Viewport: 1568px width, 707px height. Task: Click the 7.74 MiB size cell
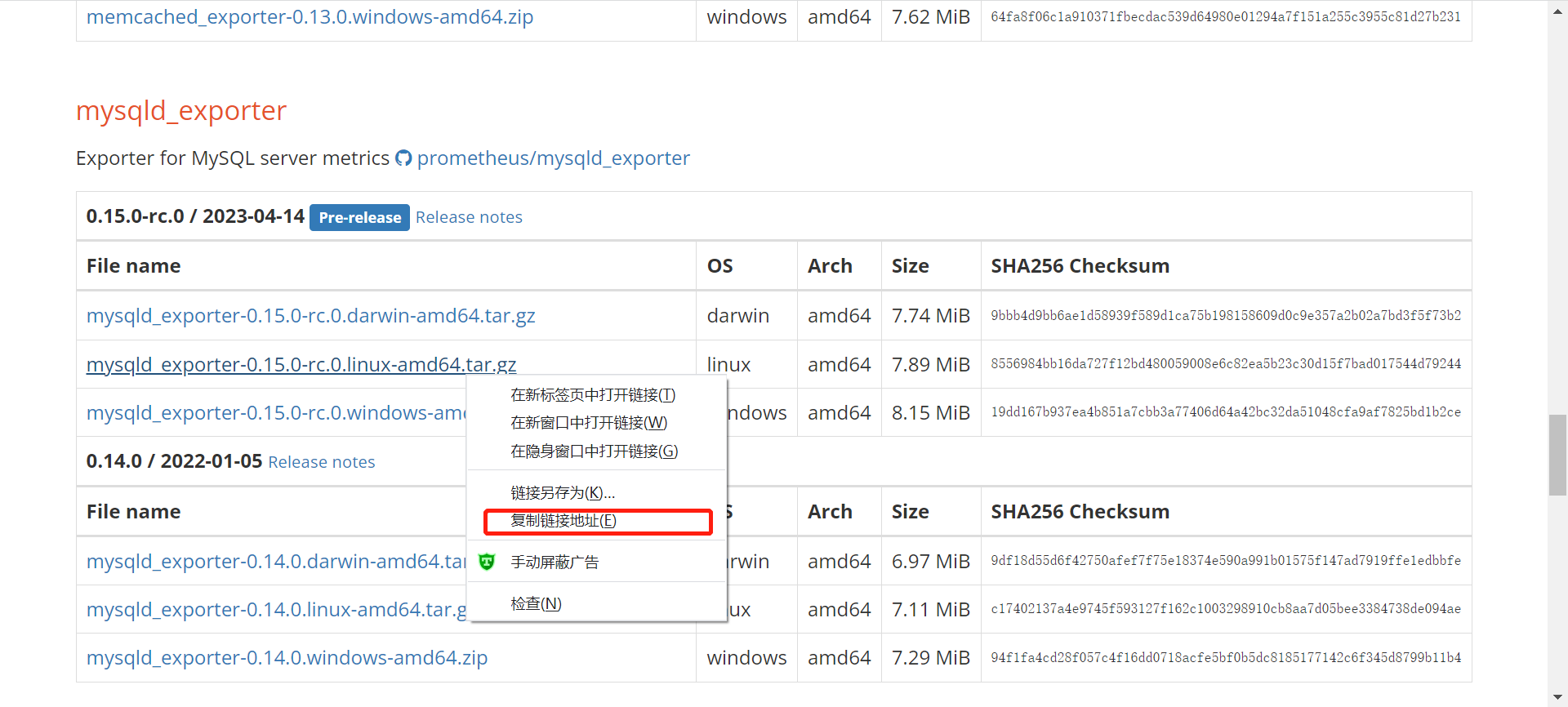[x=931, y=316]
